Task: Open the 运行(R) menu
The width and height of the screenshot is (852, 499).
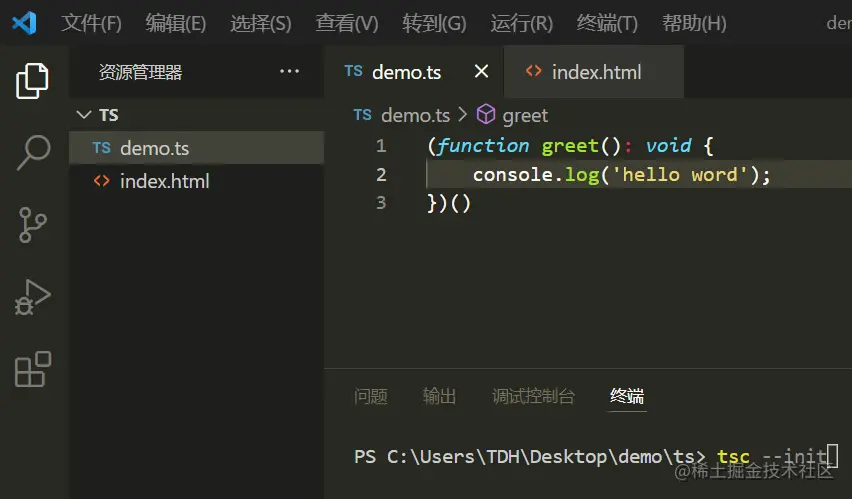Action: [522, 23]
